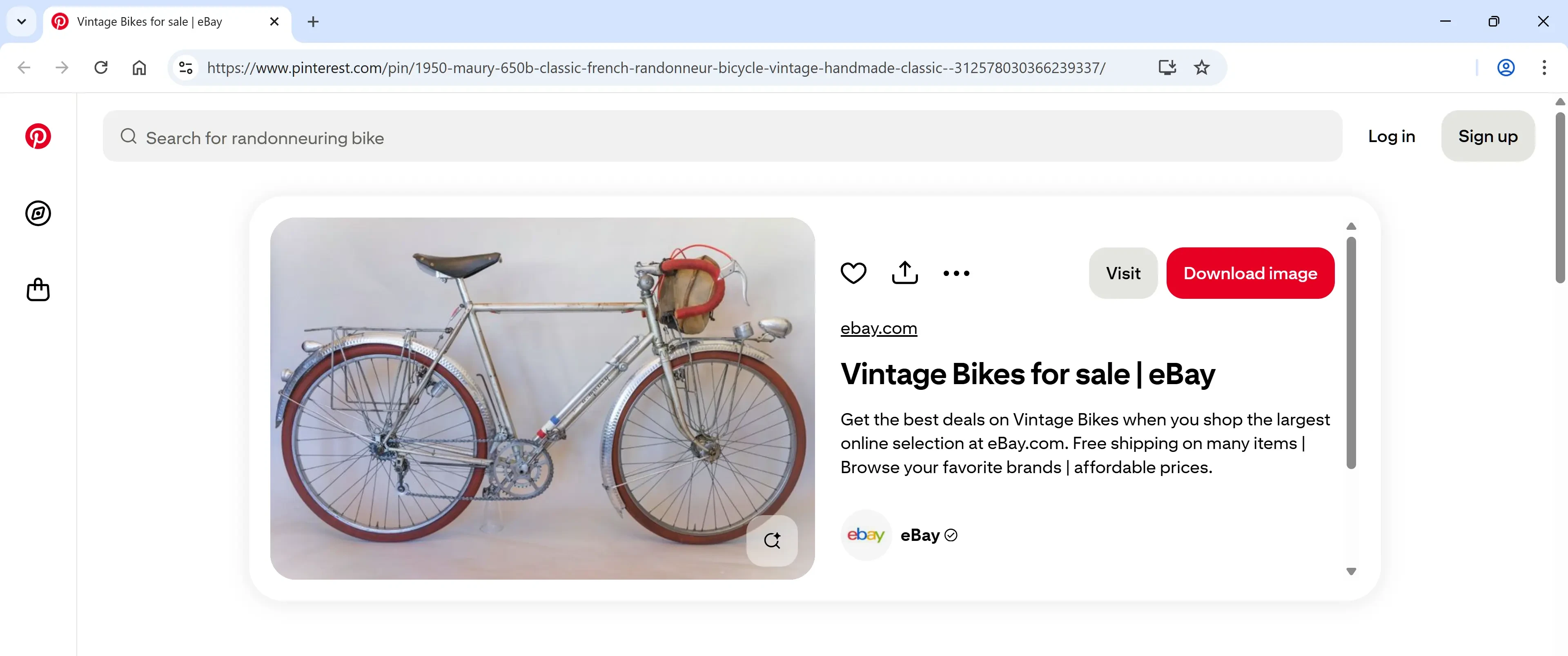Viewport: 1568px width, 656px height.
Task: Open a new browser tab
Action: [313, 21]
